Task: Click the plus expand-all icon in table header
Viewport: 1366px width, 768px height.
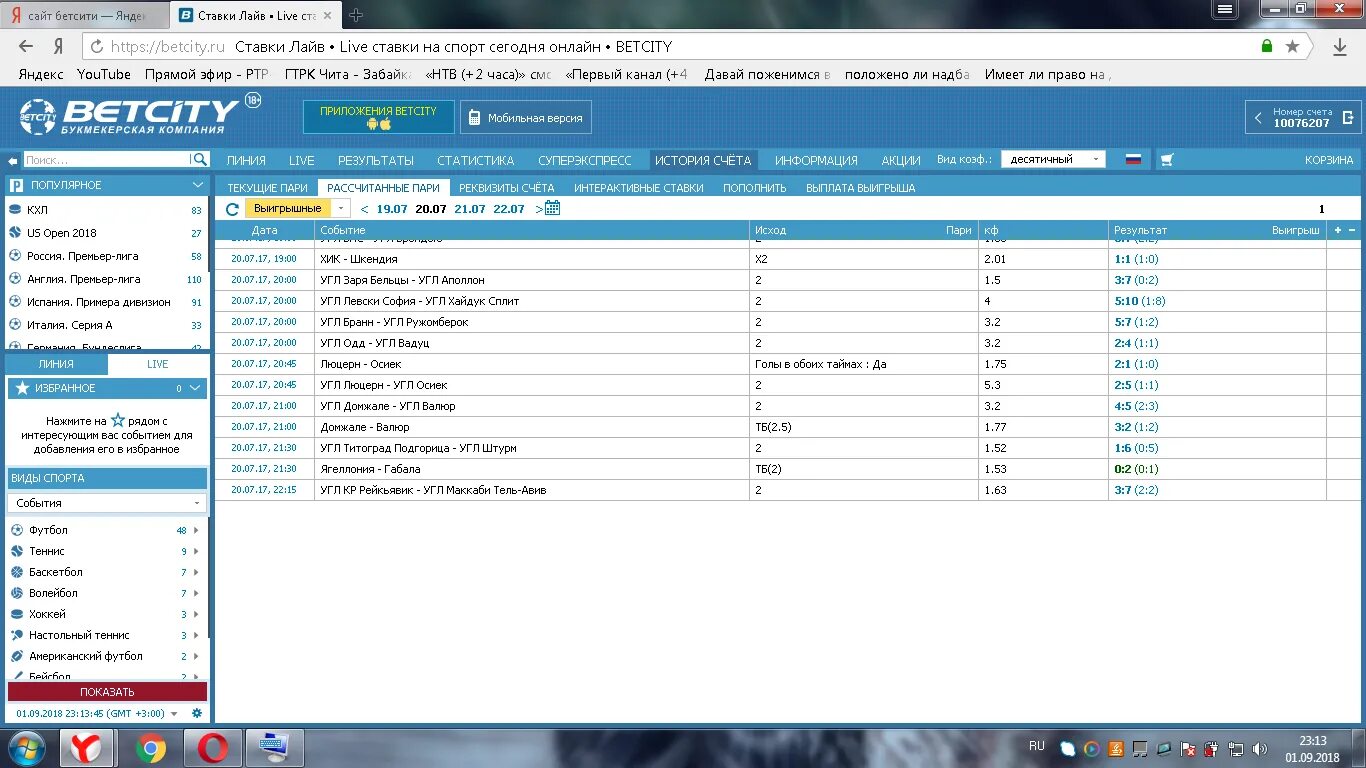Action: (x=1339, y=230)
